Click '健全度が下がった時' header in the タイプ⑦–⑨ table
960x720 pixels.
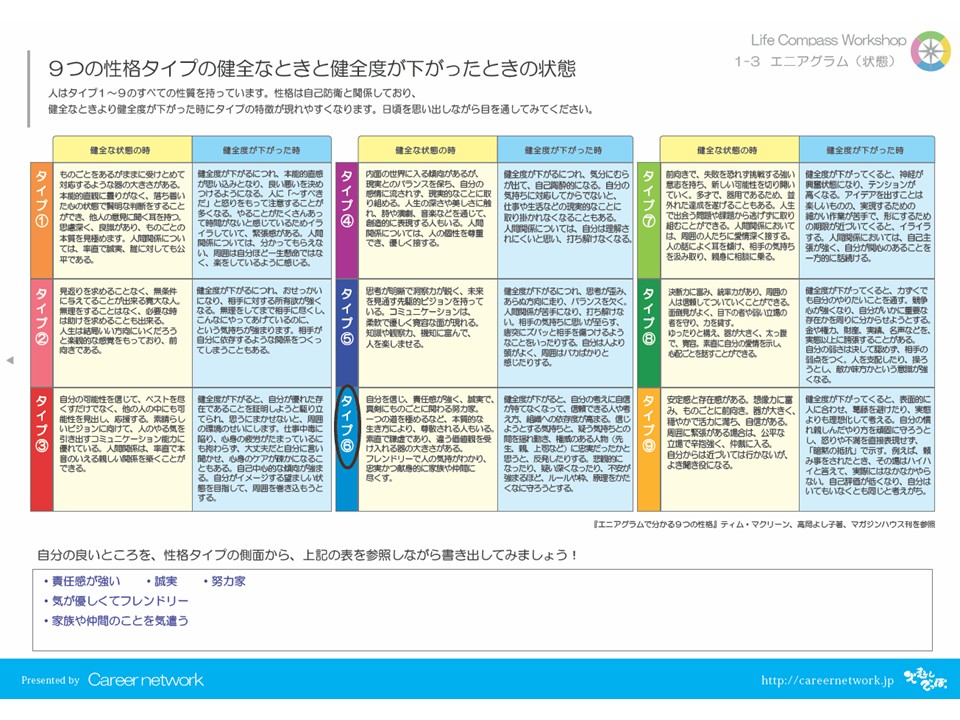click(865, 150)
